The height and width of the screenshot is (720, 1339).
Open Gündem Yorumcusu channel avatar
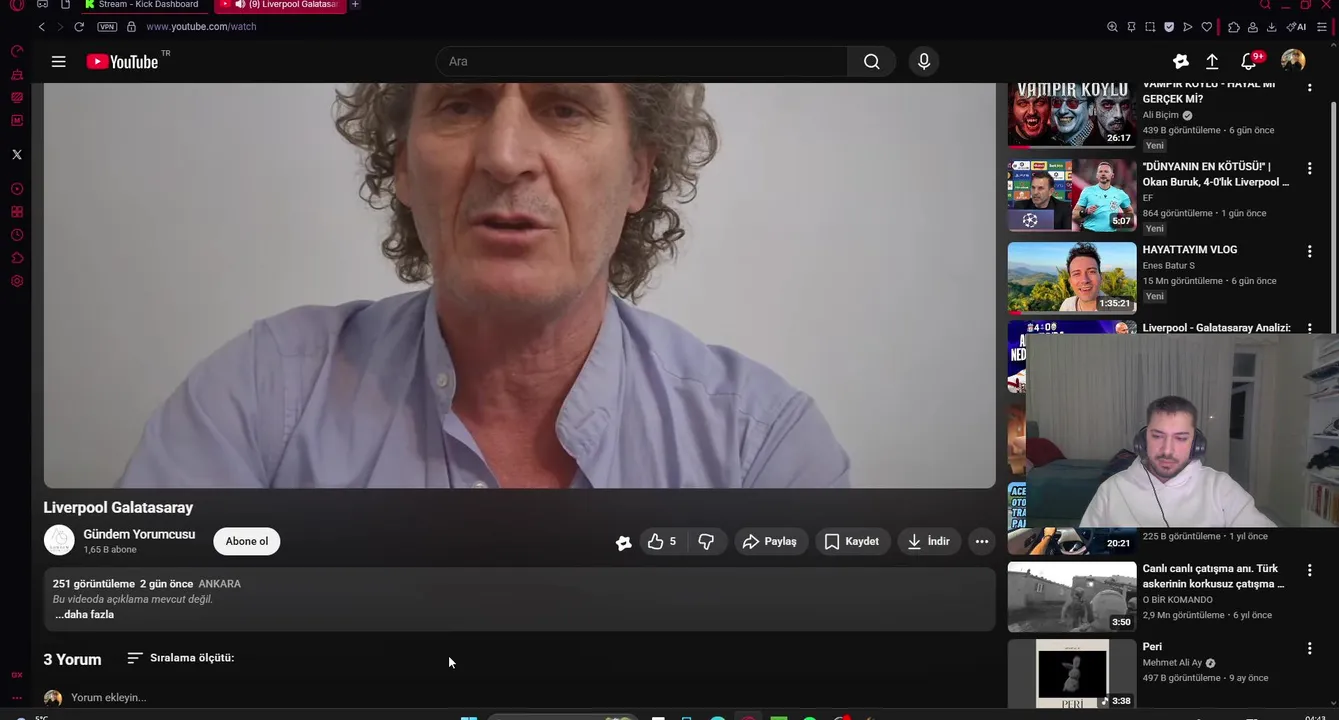click(x=59, y=541)
